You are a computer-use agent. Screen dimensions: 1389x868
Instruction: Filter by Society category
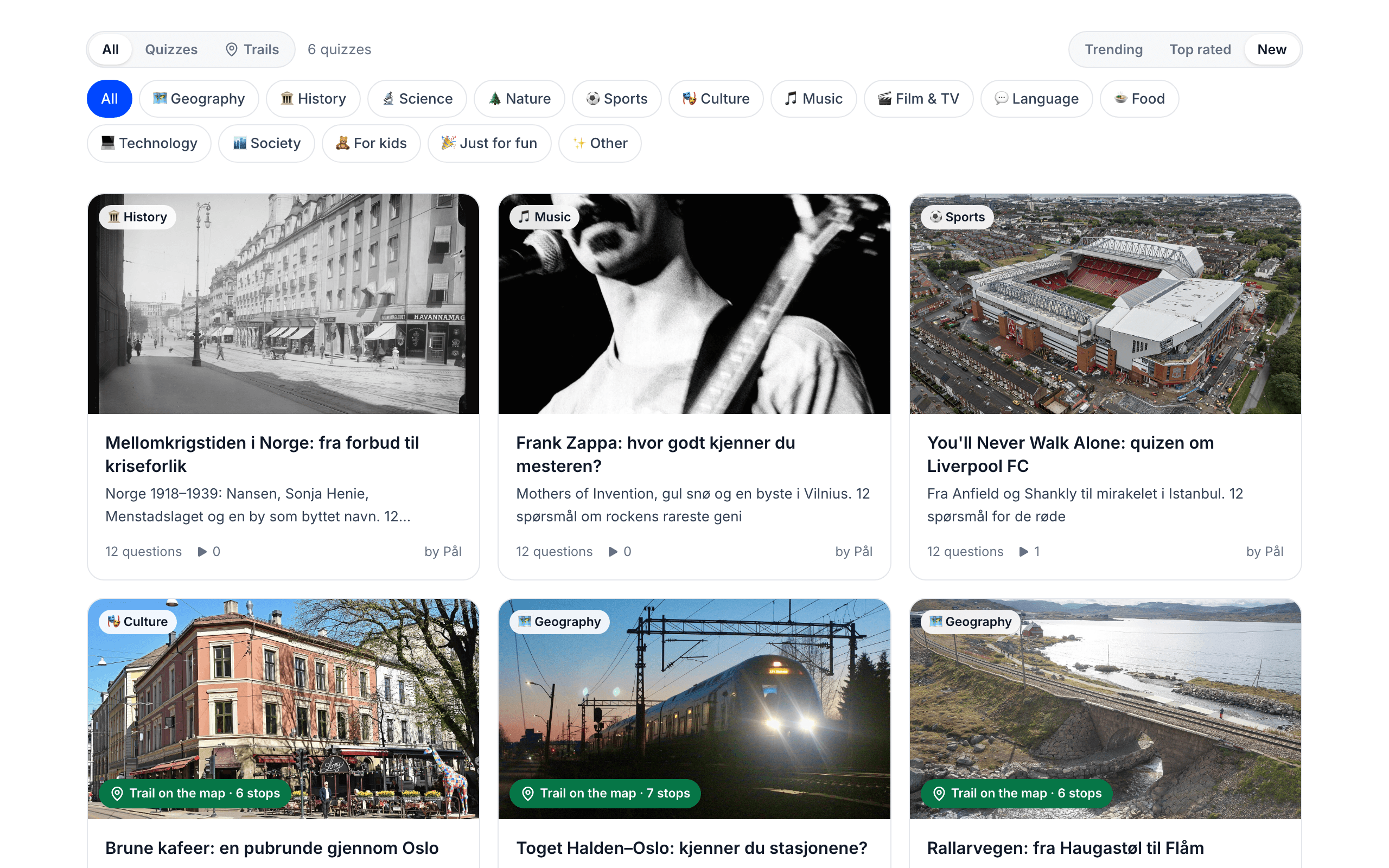(x=267, y=144)
